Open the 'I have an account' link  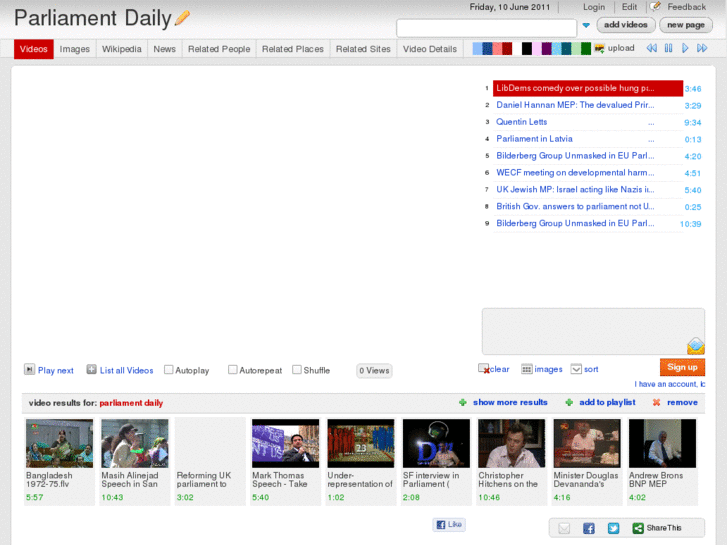pos(670,384)
